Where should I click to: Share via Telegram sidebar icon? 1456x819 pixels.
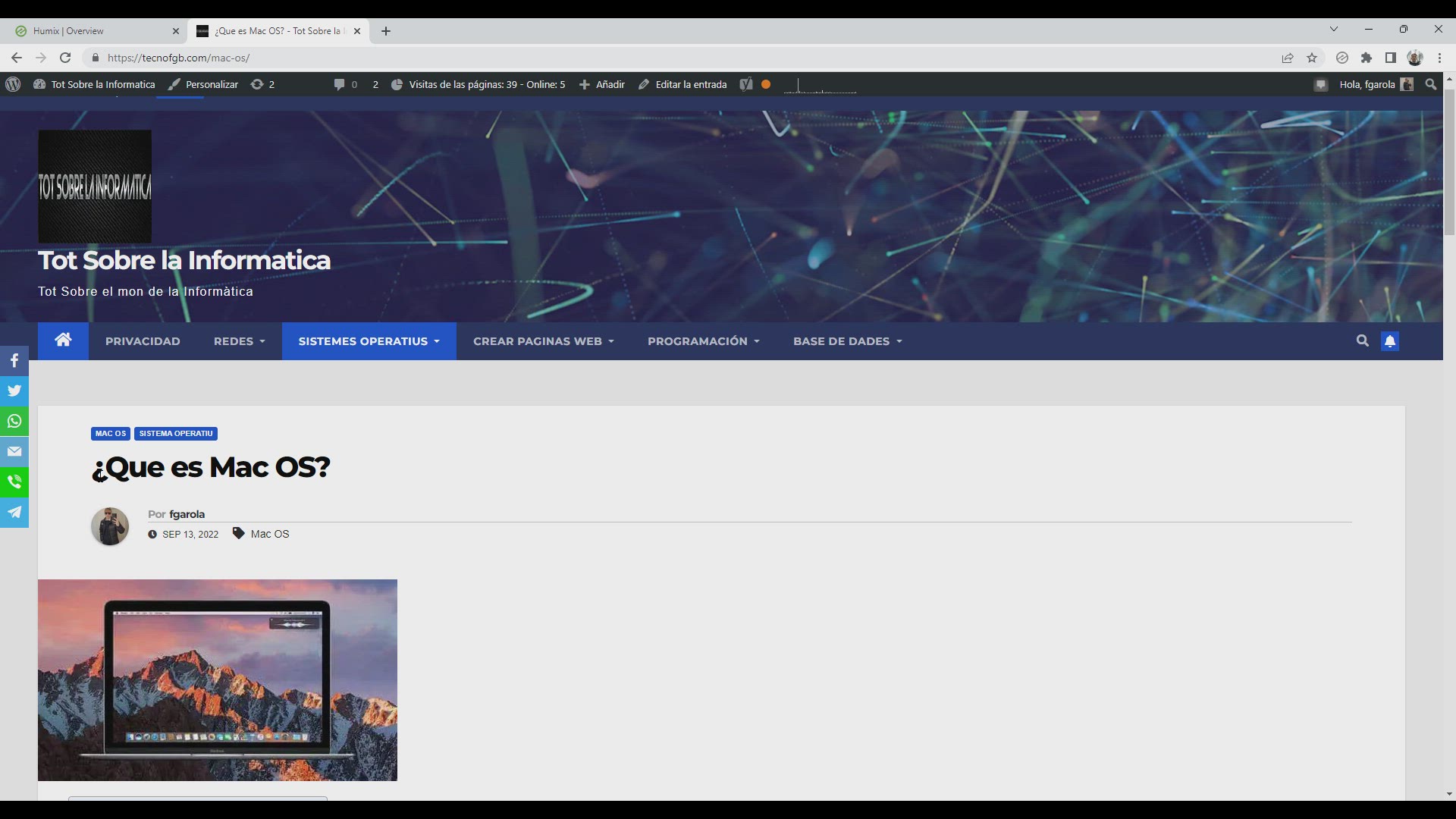coord(14,513)
